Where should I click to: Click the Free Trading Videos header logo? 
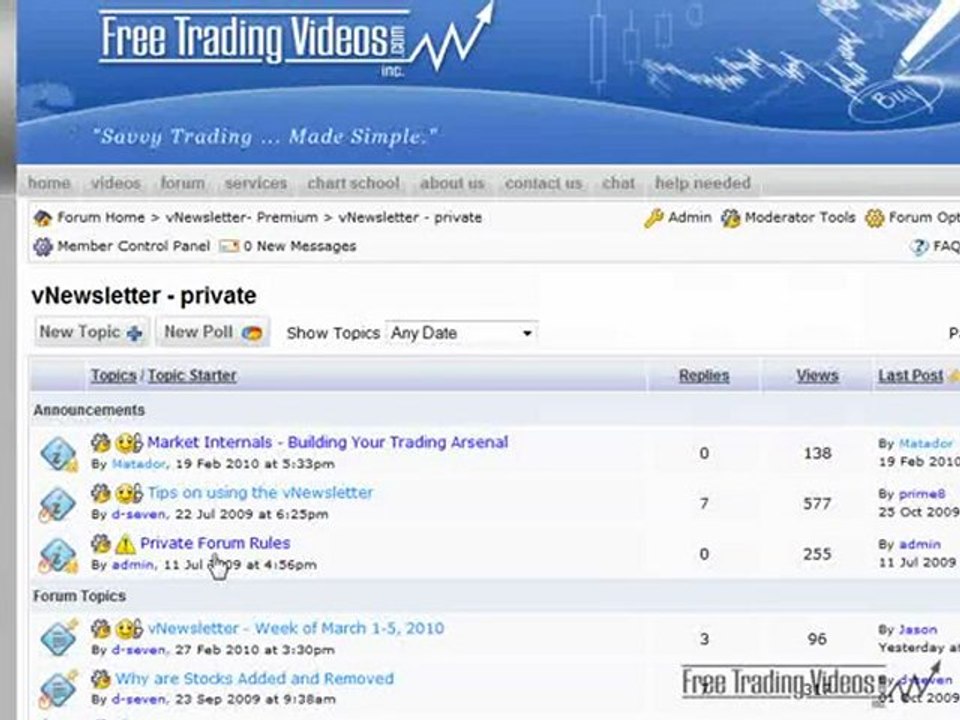296,40
